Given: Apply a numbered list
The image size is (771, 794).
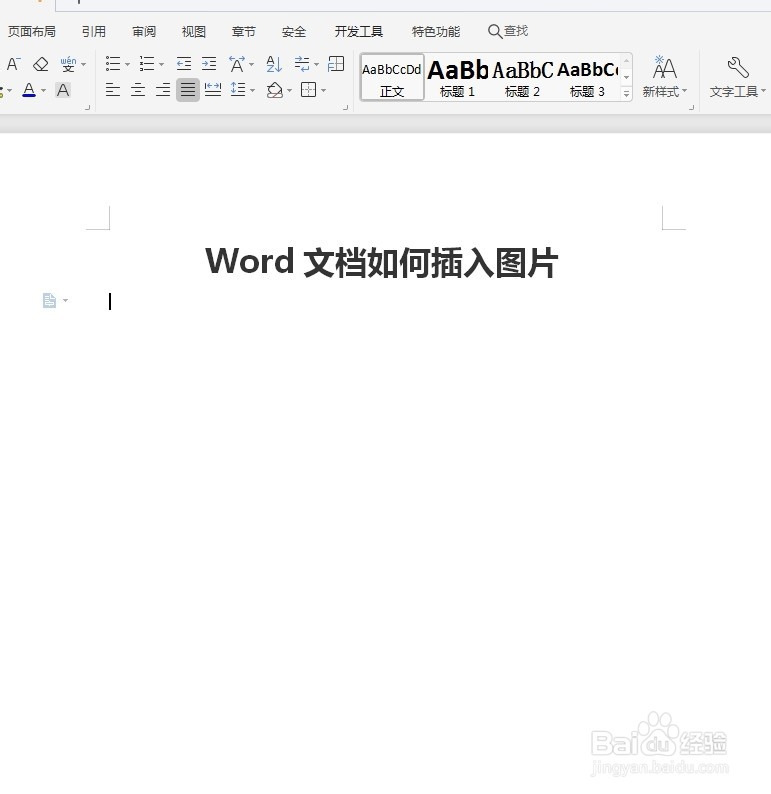Looking at the screenshot, I should tap(147, 64).
